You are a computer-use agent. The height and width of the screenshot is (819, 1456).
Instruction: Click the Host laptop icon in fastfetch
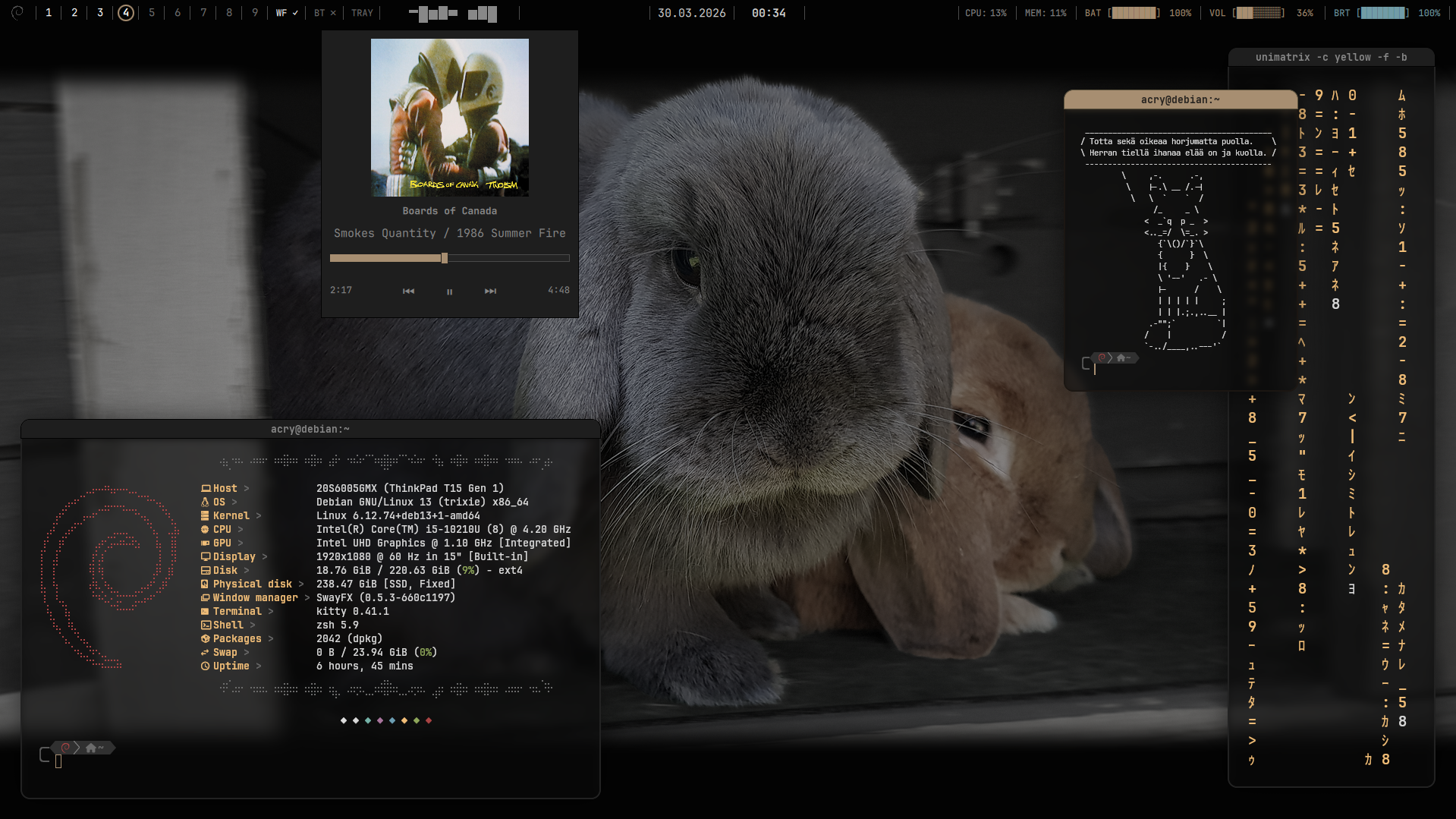pyautogui.click(x=205, y=488)
